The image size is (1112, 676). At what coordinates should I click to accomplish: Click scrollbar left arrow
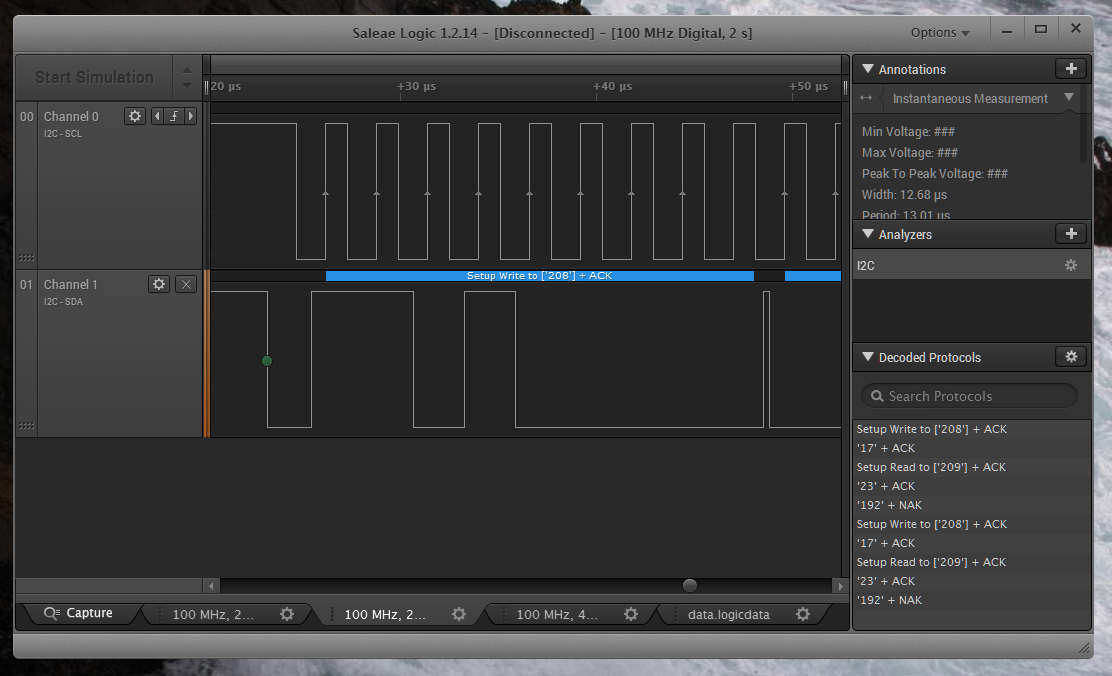point(211,586)
